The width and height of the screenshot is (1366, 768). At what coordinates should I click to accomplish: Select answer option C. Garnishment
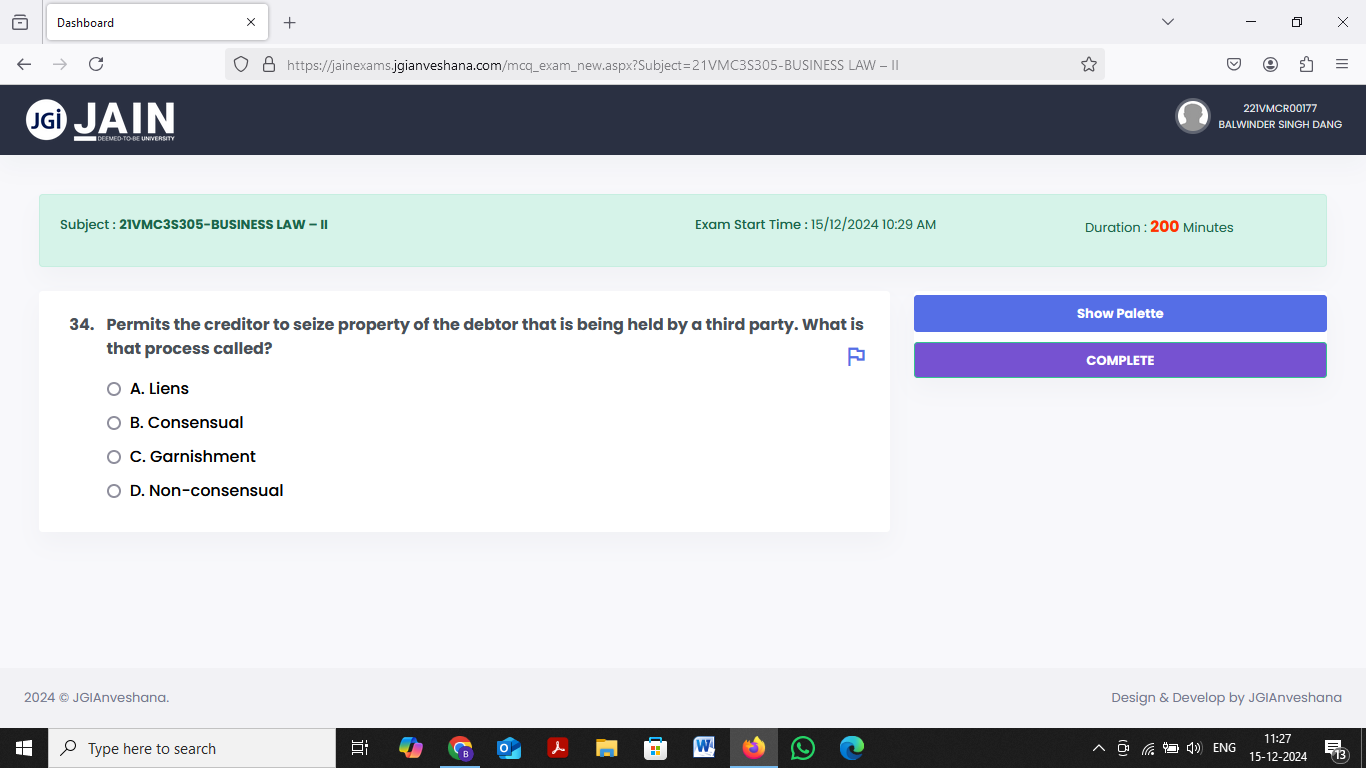[114, 456]
